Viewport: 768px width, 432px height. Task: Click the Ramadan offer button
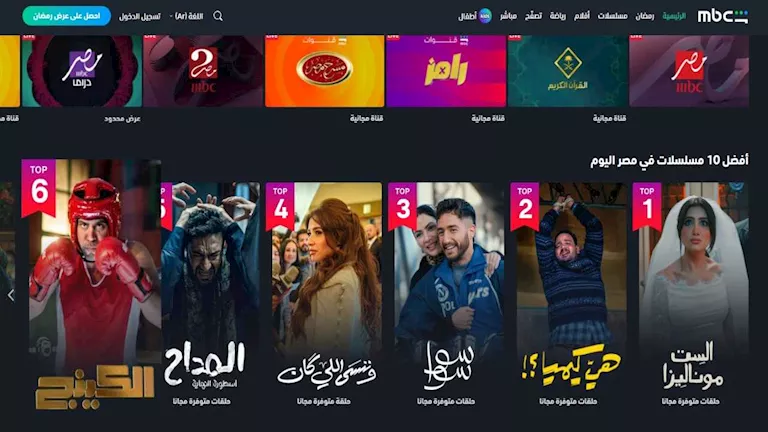67,16
